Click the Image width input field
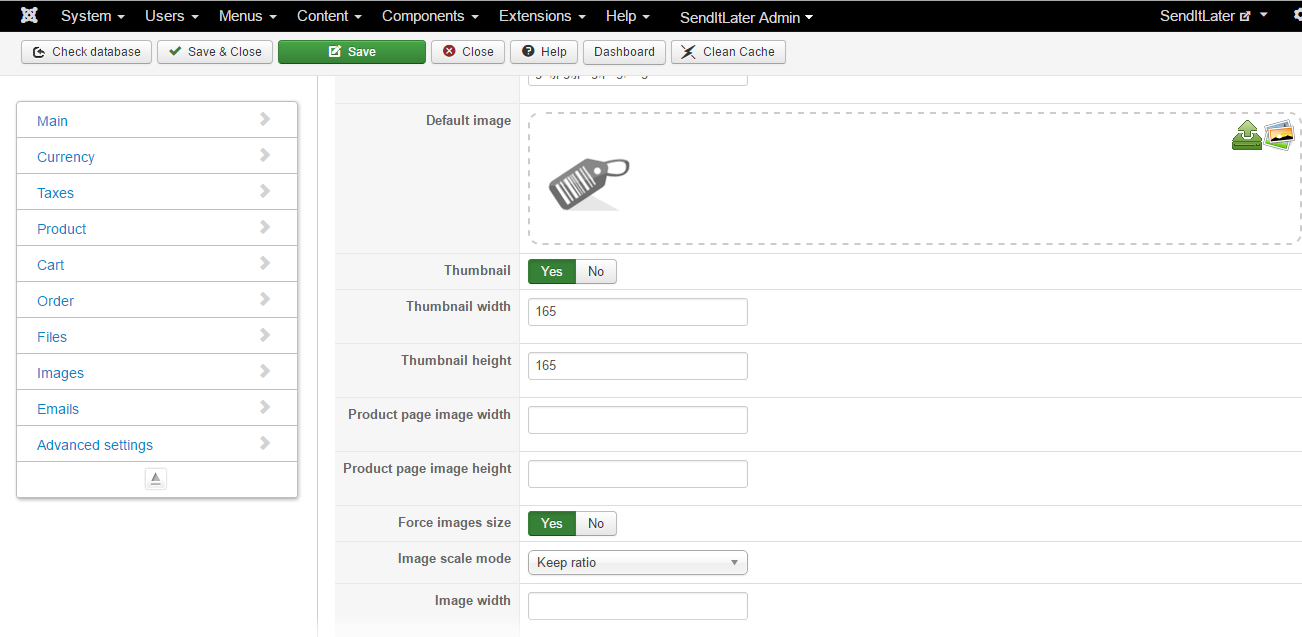Viewport: 1302px width, 637px height. pyautogui.click(x=638, y=606)
